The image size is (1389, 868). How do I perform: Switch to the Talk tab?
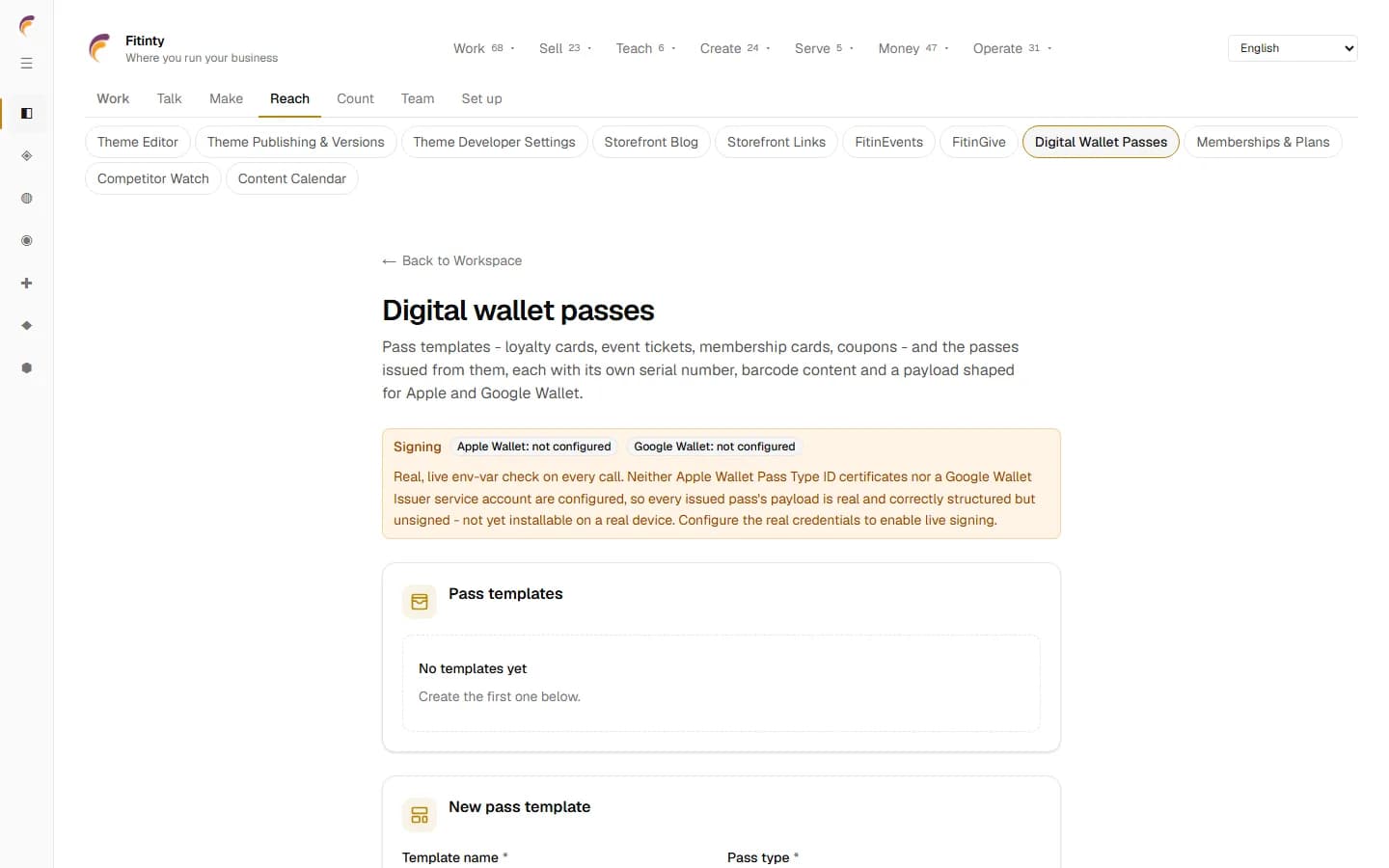169,98
